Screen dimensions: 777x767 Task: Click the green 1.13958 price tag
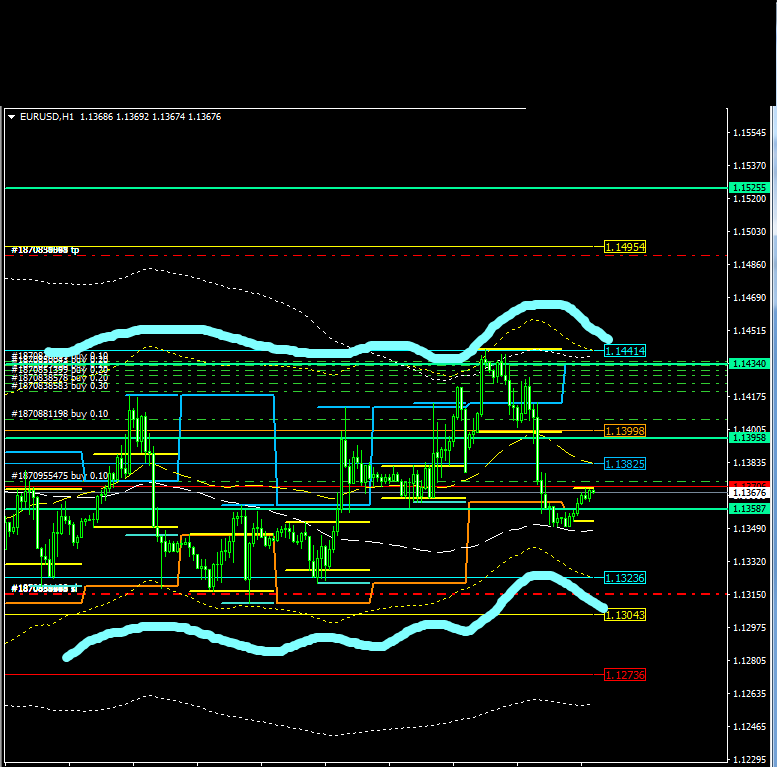coord(749,438)
